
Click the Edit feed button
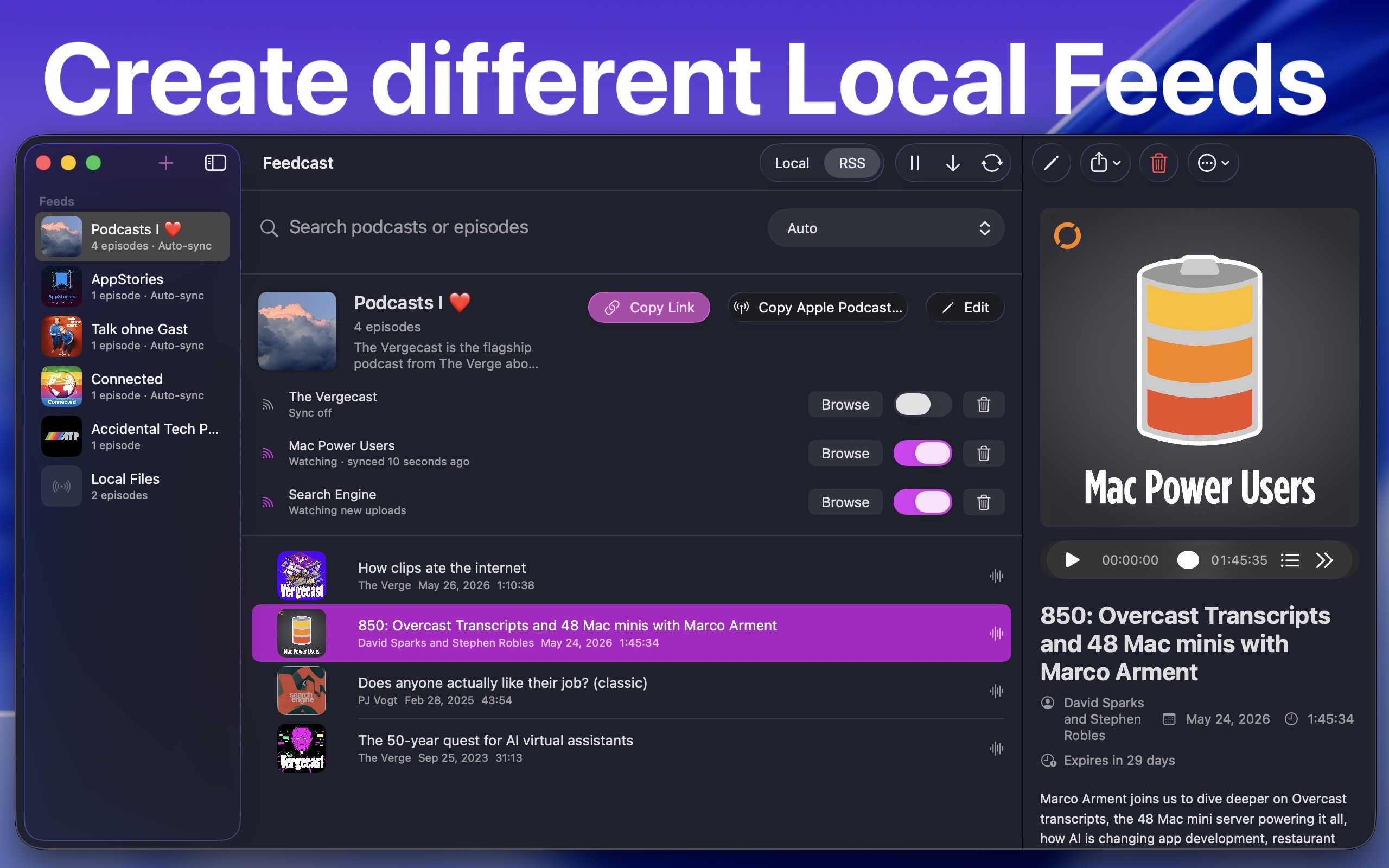pyautogui.click(x=965, y=308)
